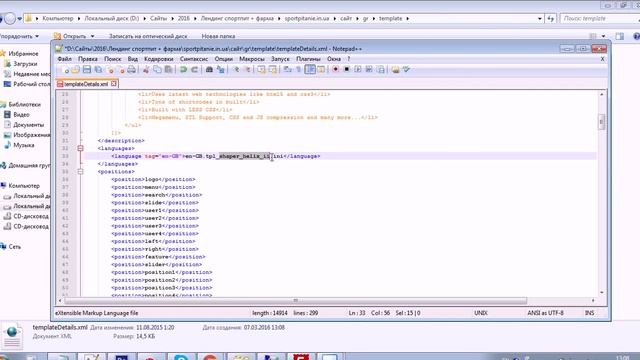
Task: Collapse the languages fold marker
Action: (x=80, y=148)
